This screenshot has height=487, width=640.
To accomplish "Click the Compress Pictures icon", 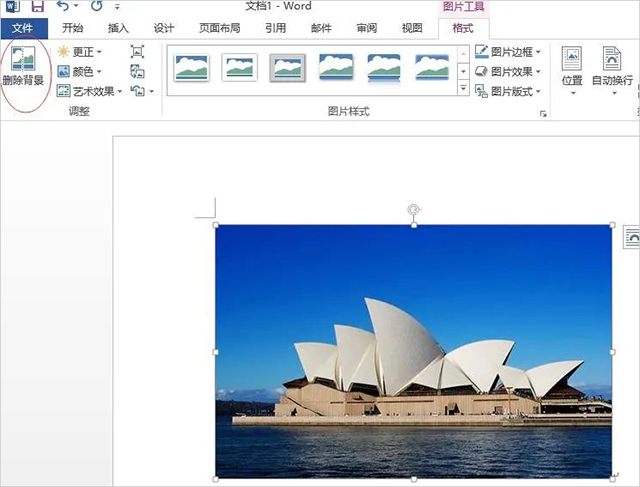I will click(138, 52).
